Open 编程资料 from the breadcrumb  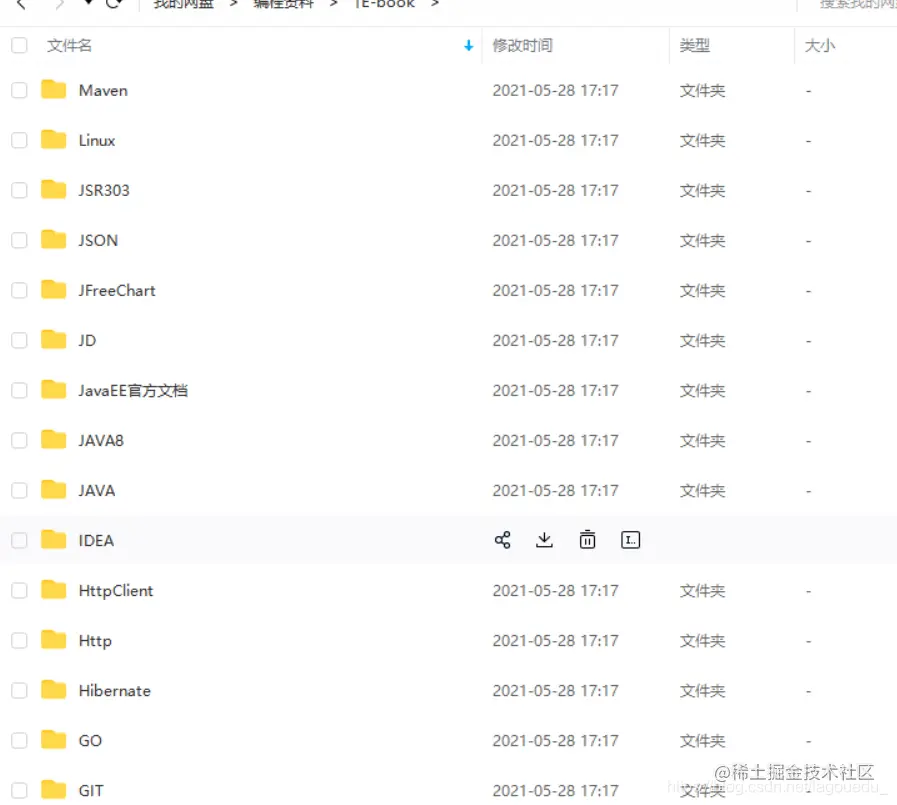pyautogui.click(x=283, y=4)
